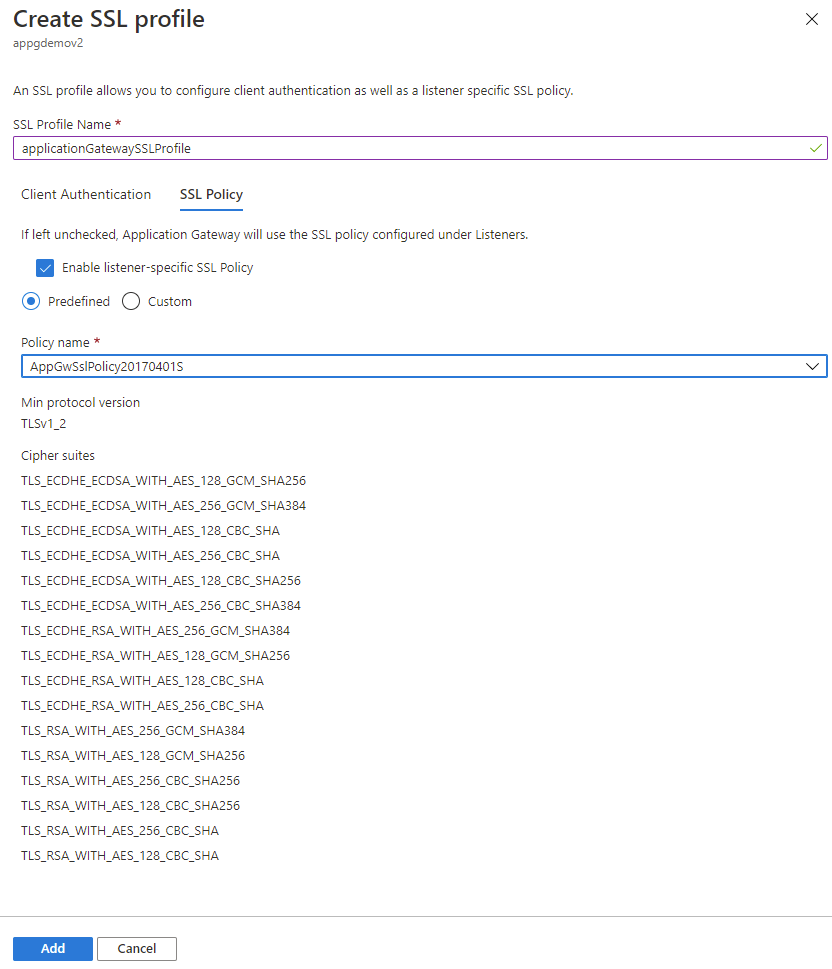This screenshot has width=832, height=969.
Task: Click the Add button
Action: click(52, 948)
